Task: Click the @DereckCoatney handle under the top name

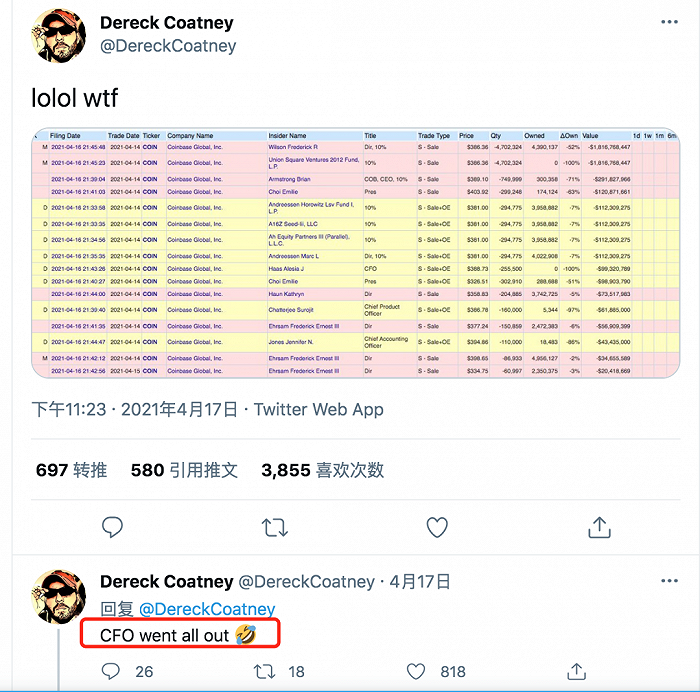Action: coord(168,46)
